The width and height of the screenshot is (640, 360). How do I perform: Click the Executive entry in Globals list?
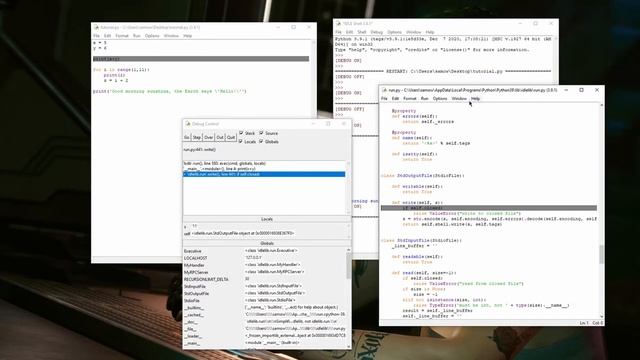click(x=193, y=251)
